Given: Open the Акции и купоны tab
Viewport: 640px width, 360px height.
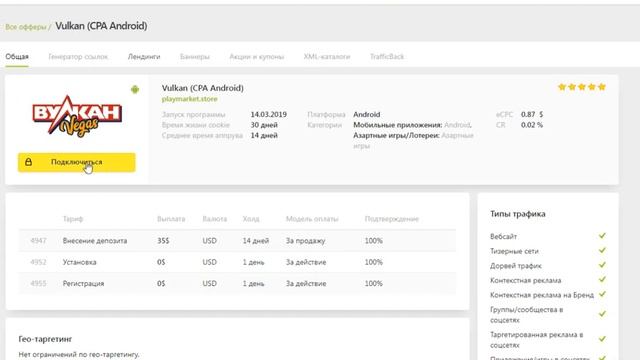Looking at the screenshot, I should [x=257, y=57].
